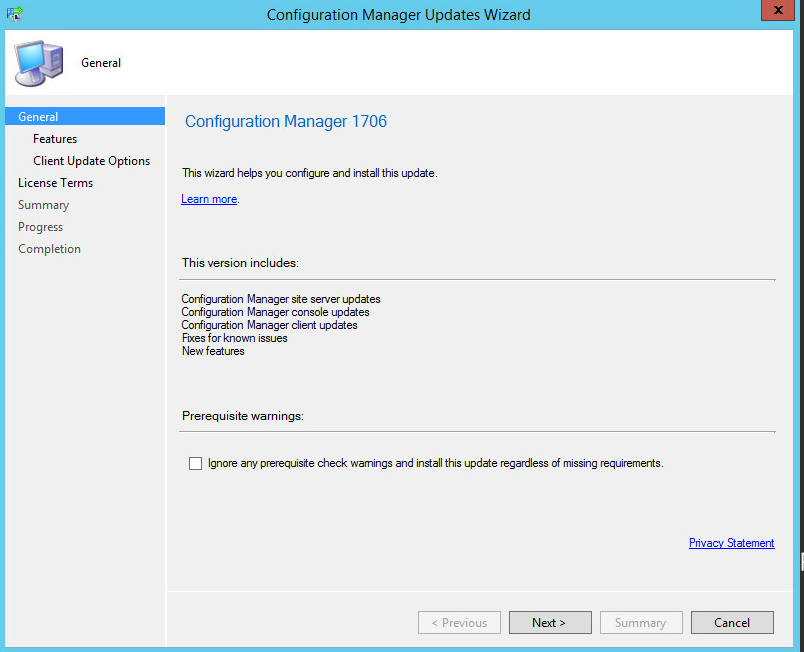Select Completion step in sidebar
The width and height of the screenshot is (804, 652).
[49, 249]
